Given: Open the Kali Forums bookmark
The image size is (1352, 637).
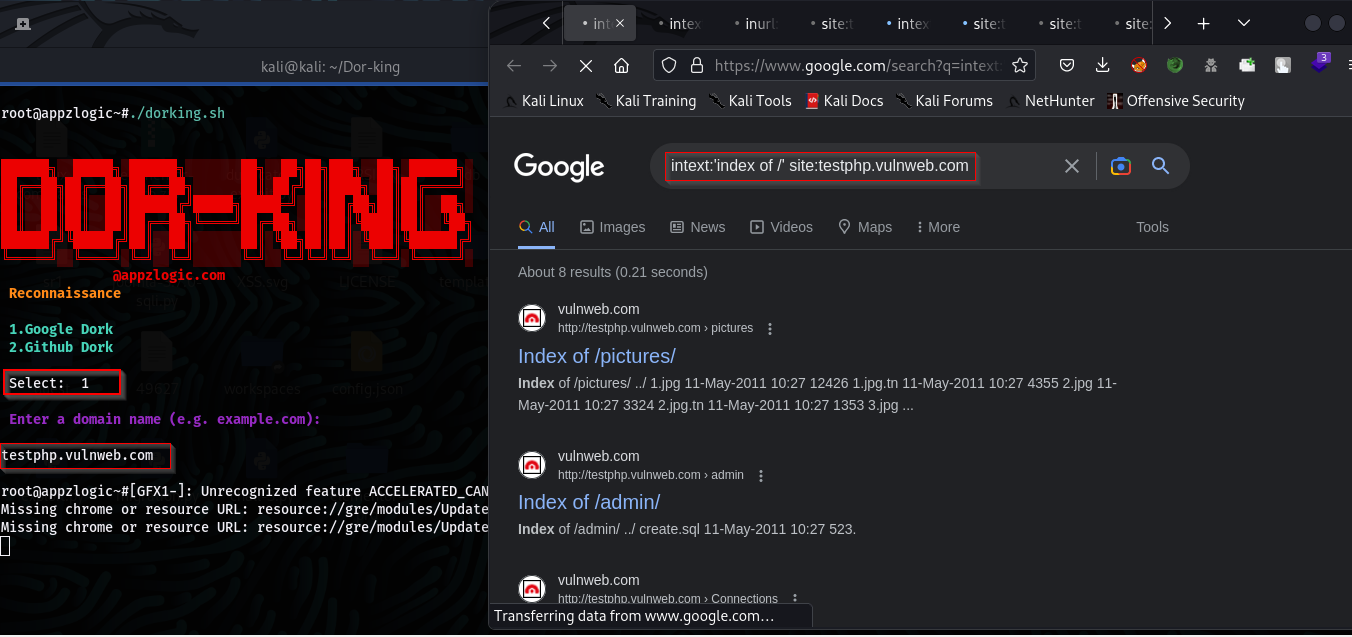Looking at the screenshot, I should 945,101.
